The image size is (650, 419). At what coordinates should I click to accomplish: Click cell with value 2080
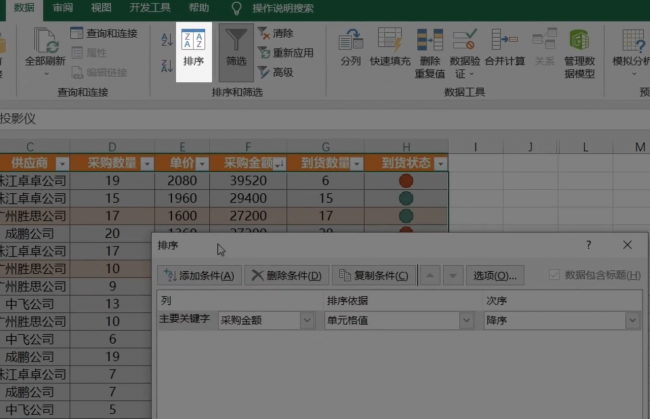(x=182, y=181)
